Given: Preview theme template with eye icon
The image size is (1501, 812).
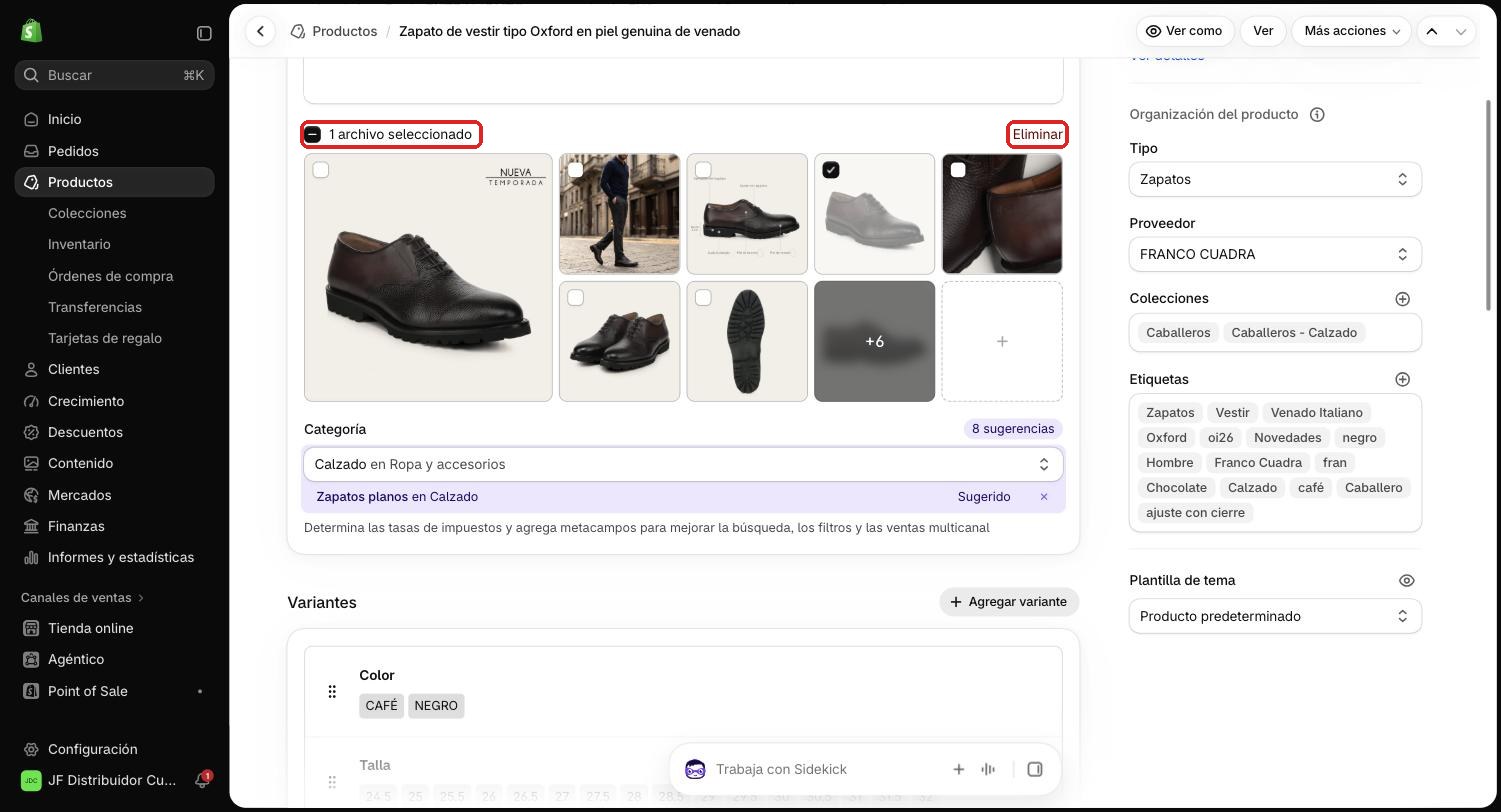Looking at the screenshot, I should click(x=1406, y=580).
